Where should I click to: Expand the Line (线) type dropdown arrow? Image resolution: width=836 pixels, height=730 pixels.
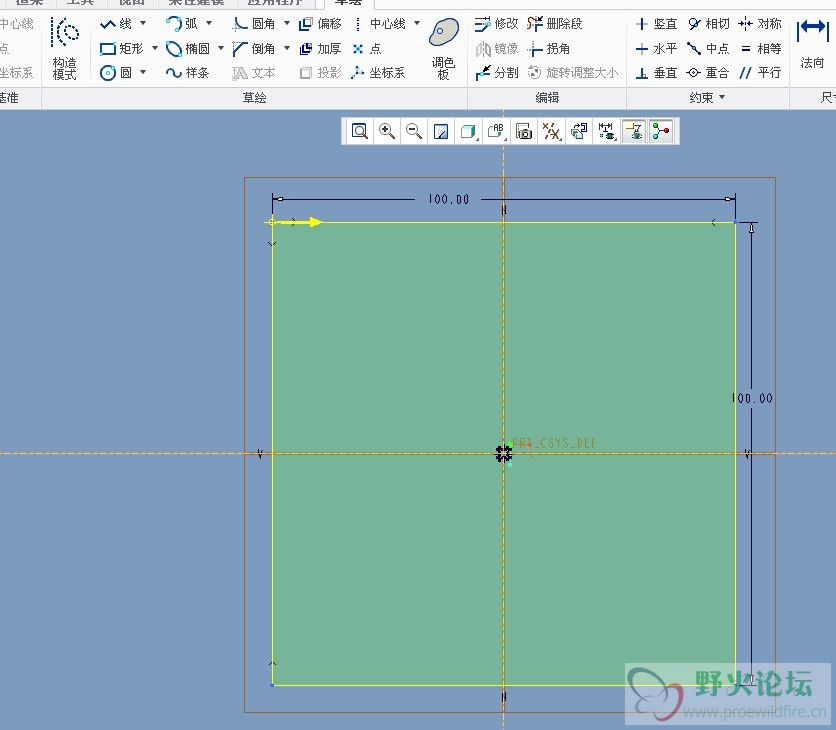coord(143,23)
